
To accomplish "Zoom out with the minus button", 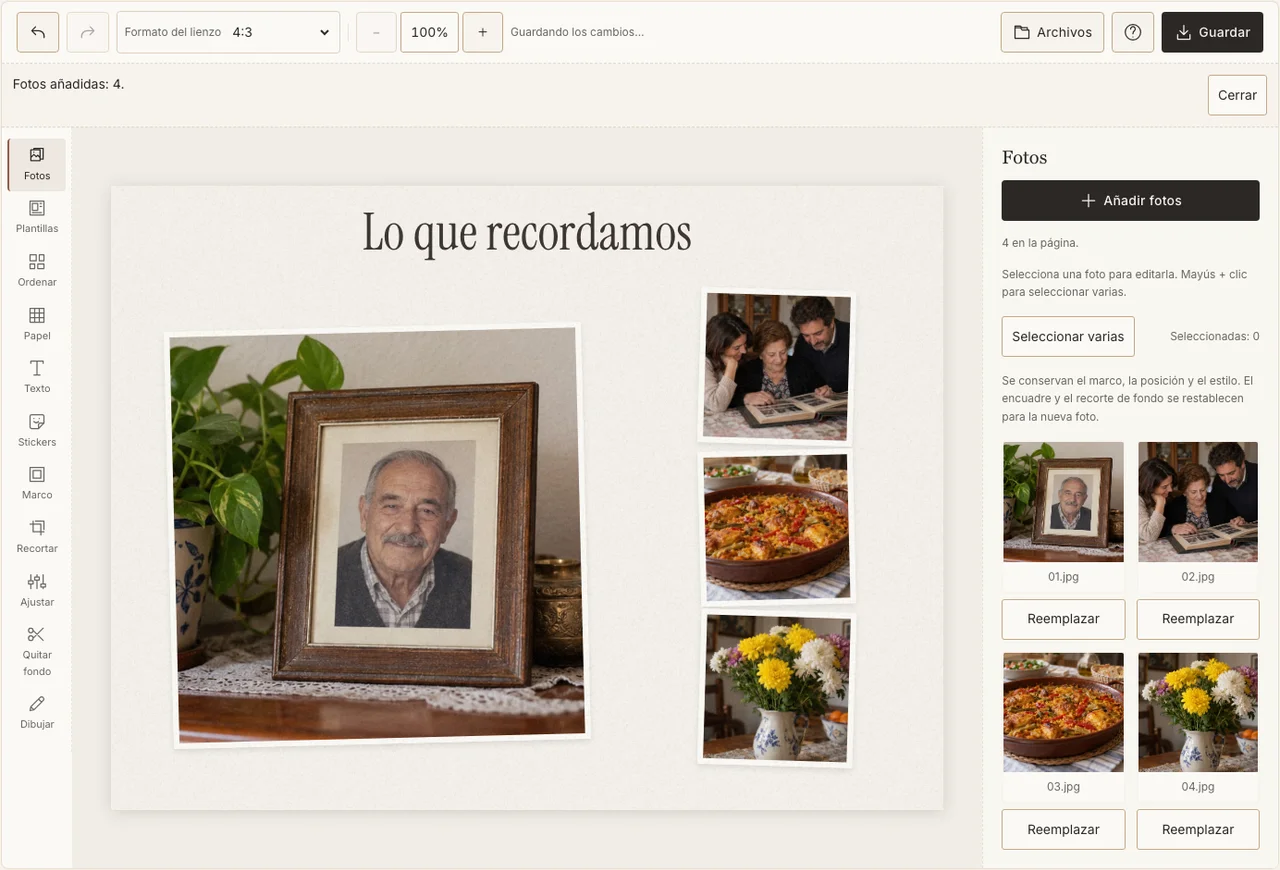I will 376,32.
